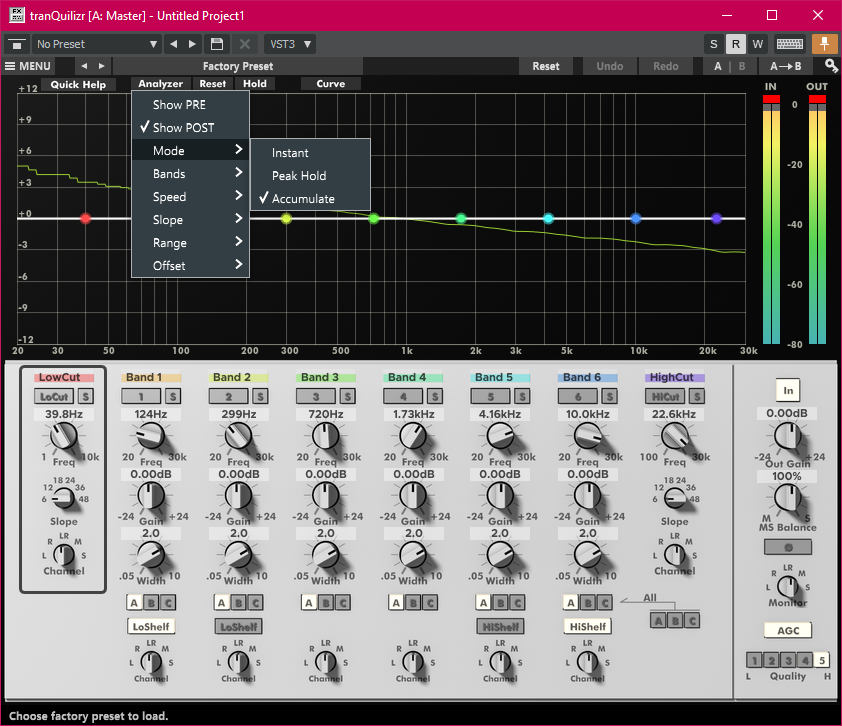
Task: Select the Accumulate mode entry
Action: tap(310, 199)
